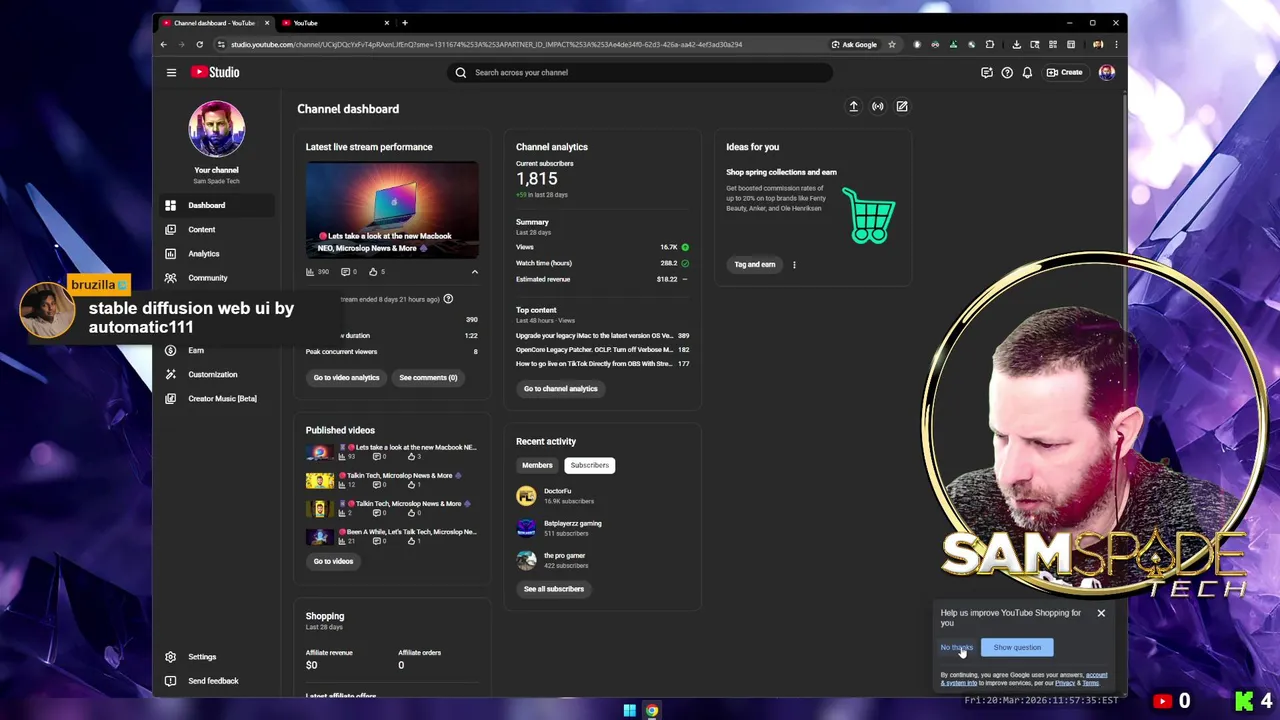Open published video 'Been A While, Let's Talk Tech'

(x=391, y=536)
